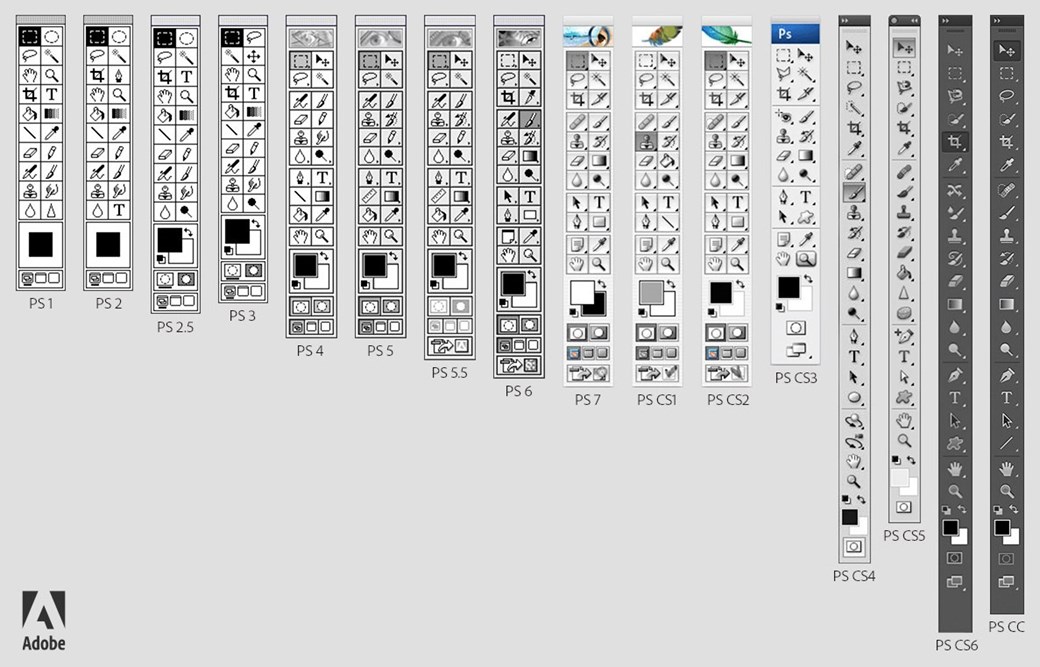Pick the Notes tool in PS 6 toolbar
Image resolution: width=1040 pixels, height=667 pixels.
pos(508,236)
